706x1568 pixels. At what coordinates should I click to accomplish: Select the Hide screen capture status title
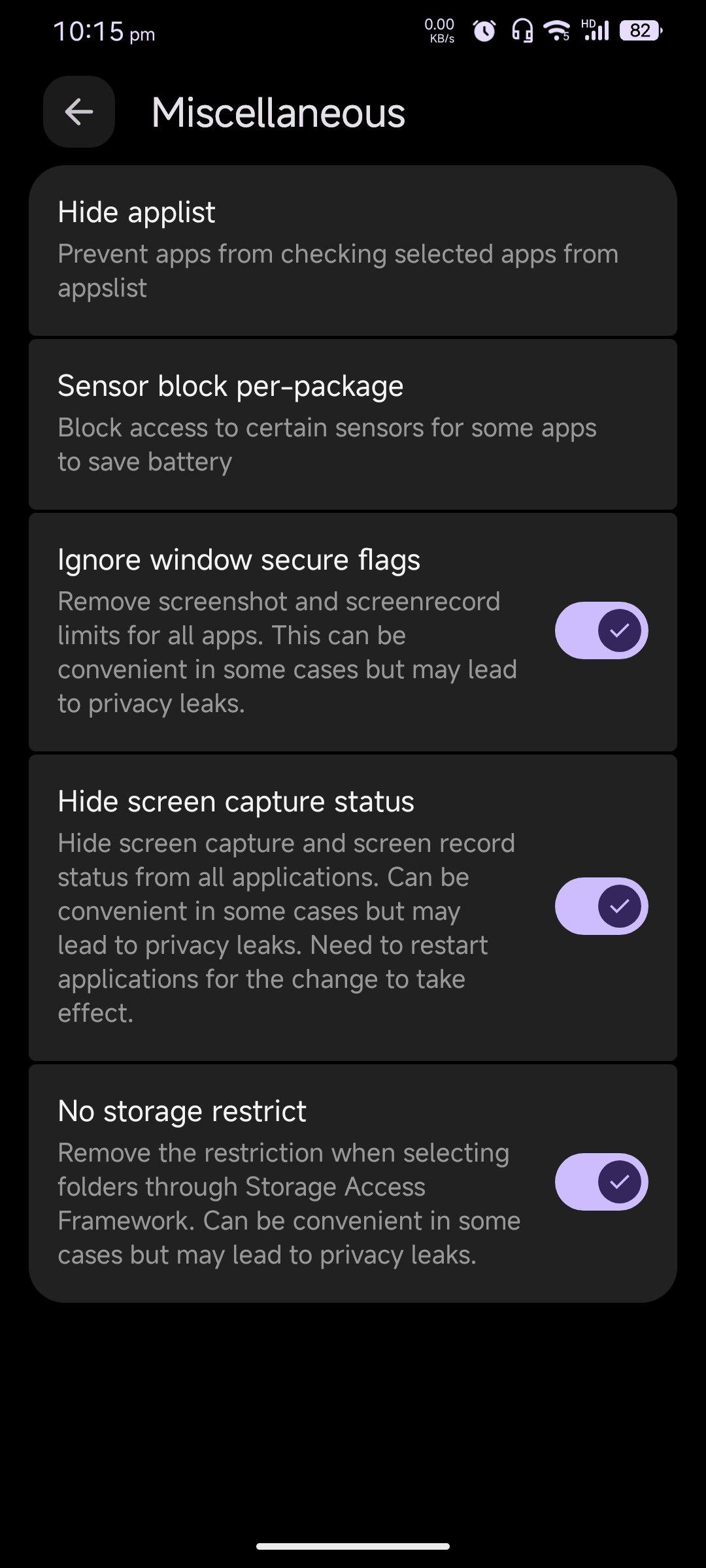(236, 802)
